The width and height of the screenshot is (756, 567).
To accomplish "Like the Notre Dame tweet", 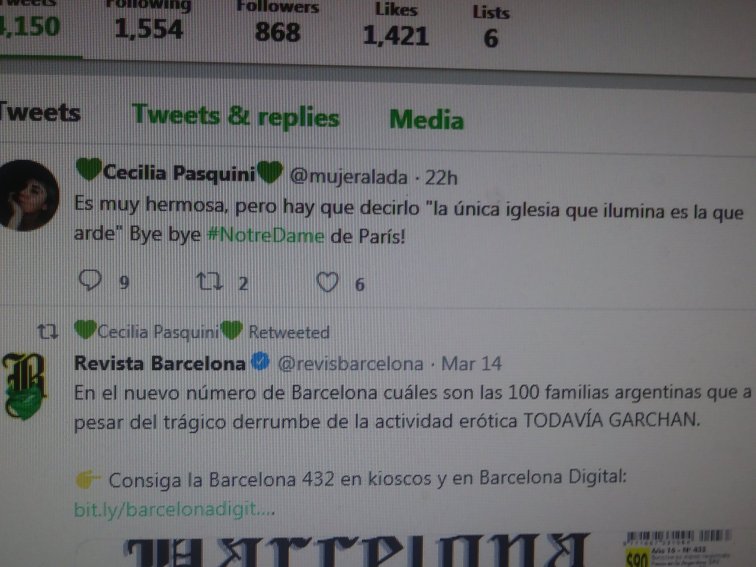I will click(327, 282).
